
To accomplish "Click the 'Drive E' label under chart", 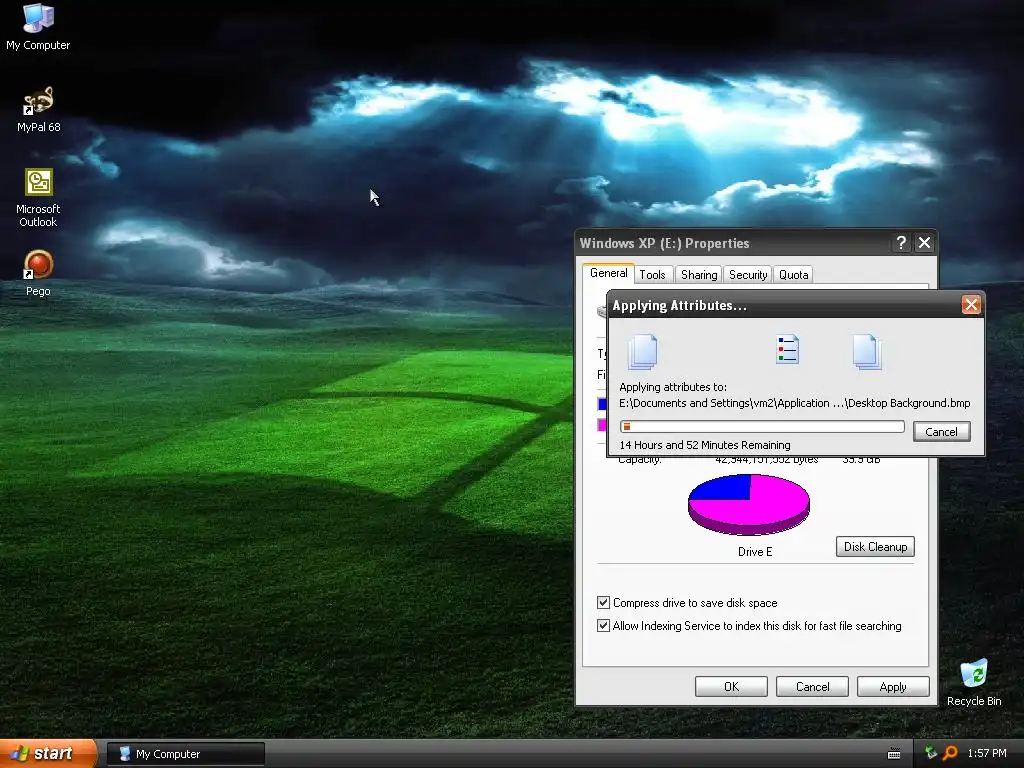I will pyautogui.click(x=755, y=552).
